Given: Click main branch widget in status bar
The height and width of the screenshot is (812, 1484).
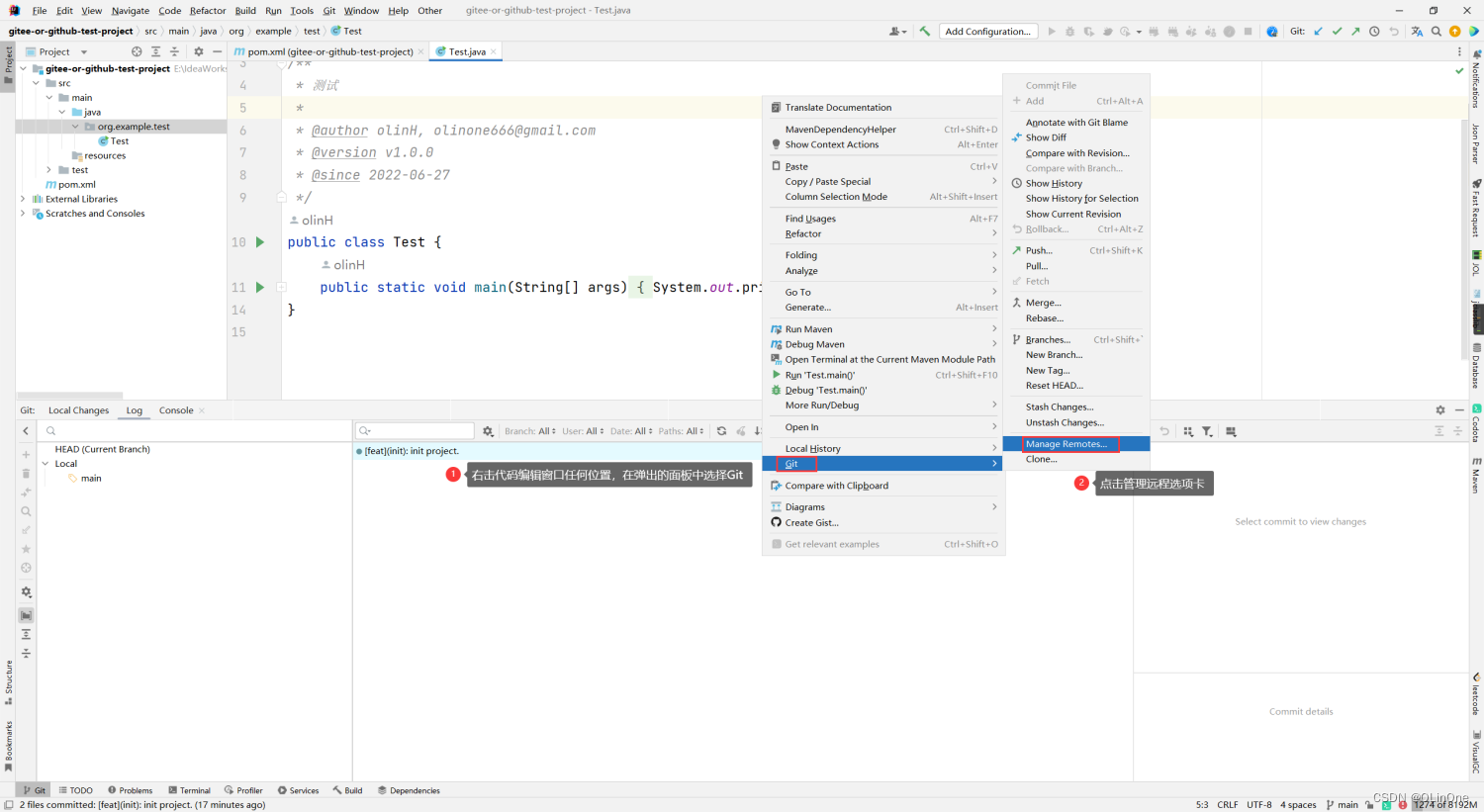Looking at the screenshot, I should pos(1342,805).
